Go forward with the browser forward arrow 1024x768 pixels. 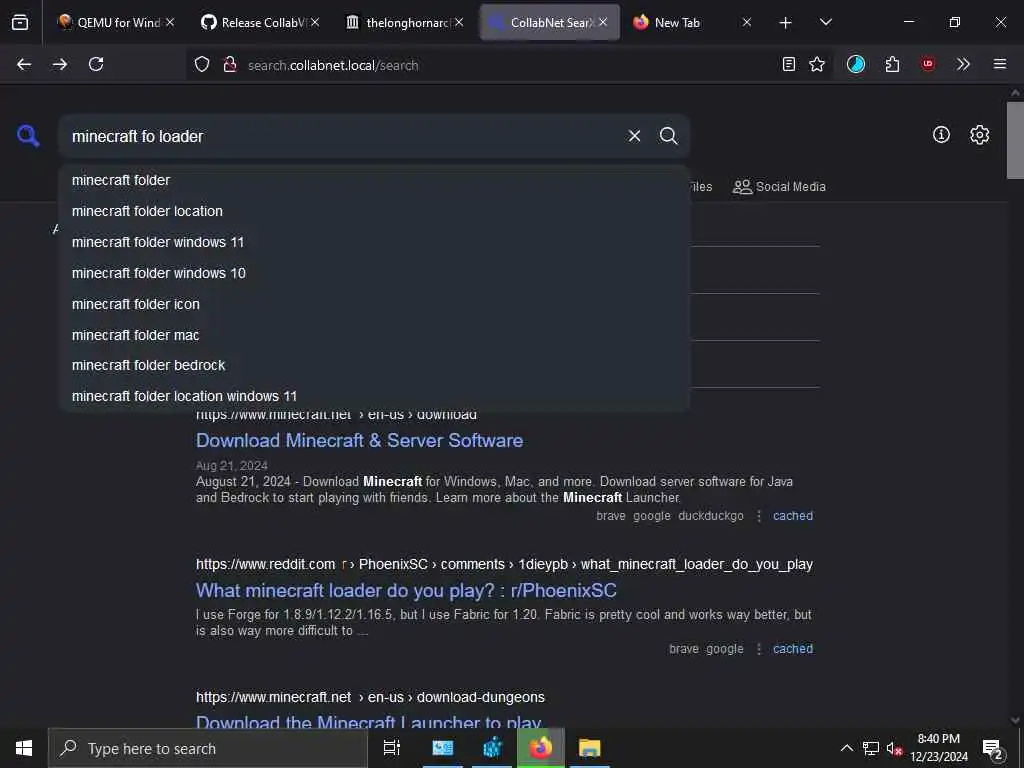tap(60, 64)
